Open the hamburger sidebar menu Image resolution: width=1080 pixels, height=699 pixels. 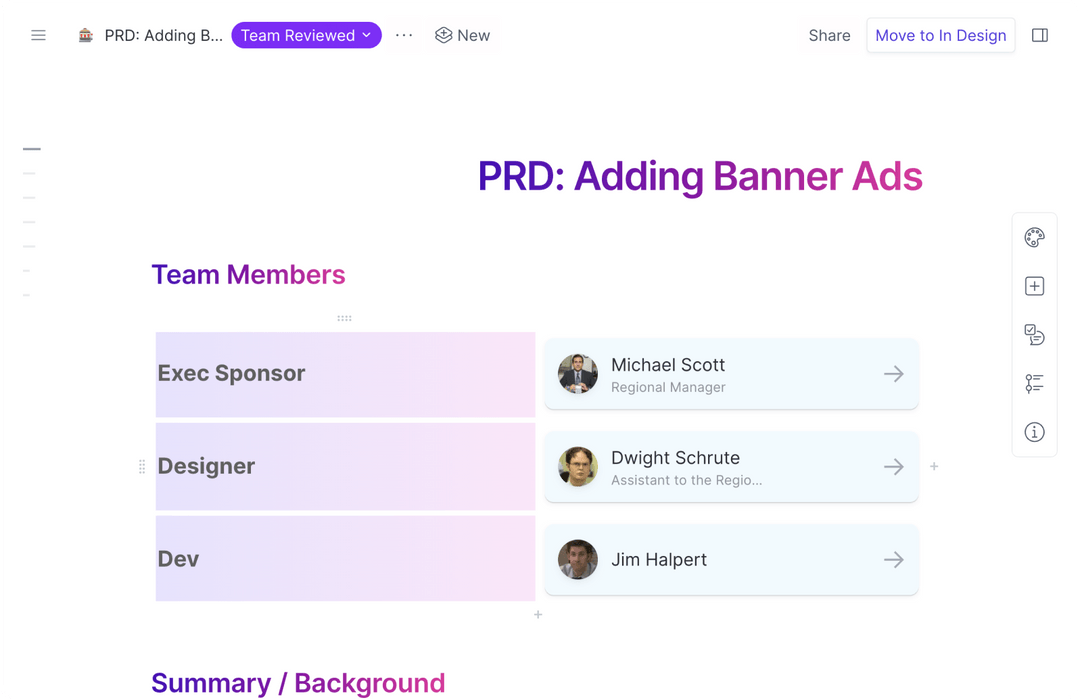tap(39, 36)
